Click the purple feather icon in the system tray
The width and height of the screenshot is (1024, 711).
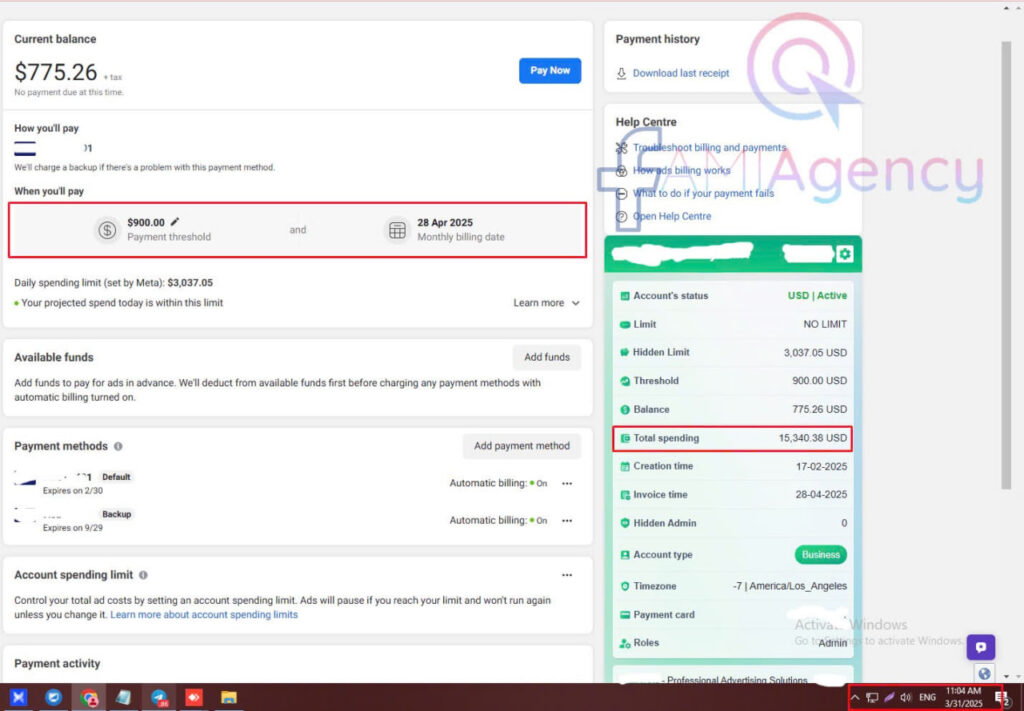[x=889, y=698]
